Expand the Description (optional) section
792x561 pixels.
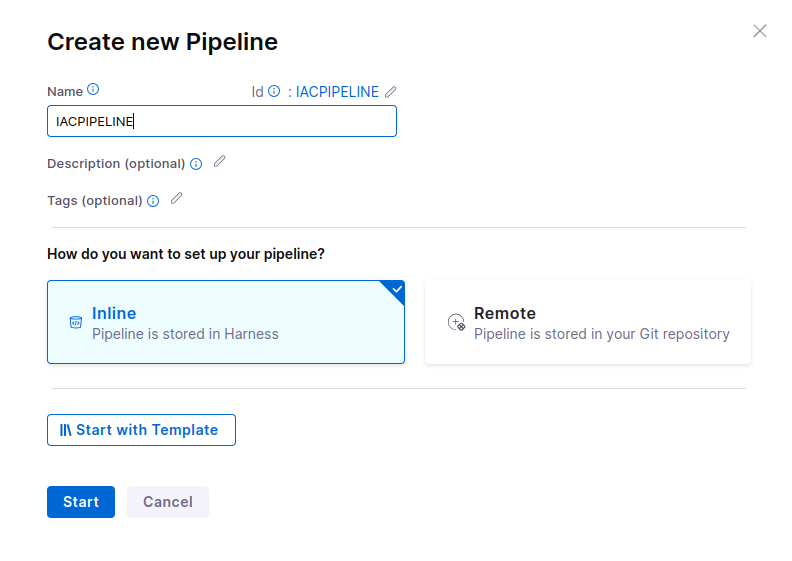click(116, 163)
